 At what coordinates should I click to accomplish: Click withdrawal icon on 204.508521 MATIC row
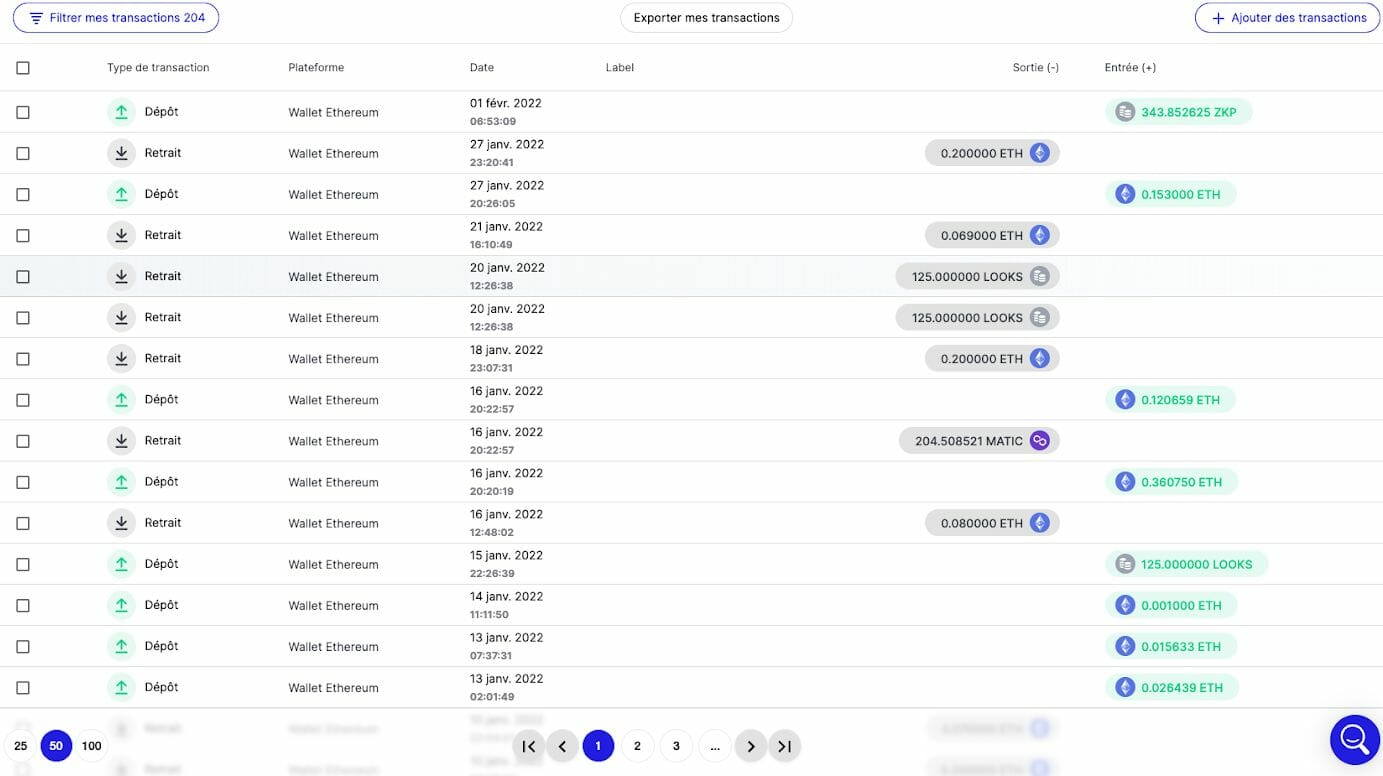click(x=121, y=440)
